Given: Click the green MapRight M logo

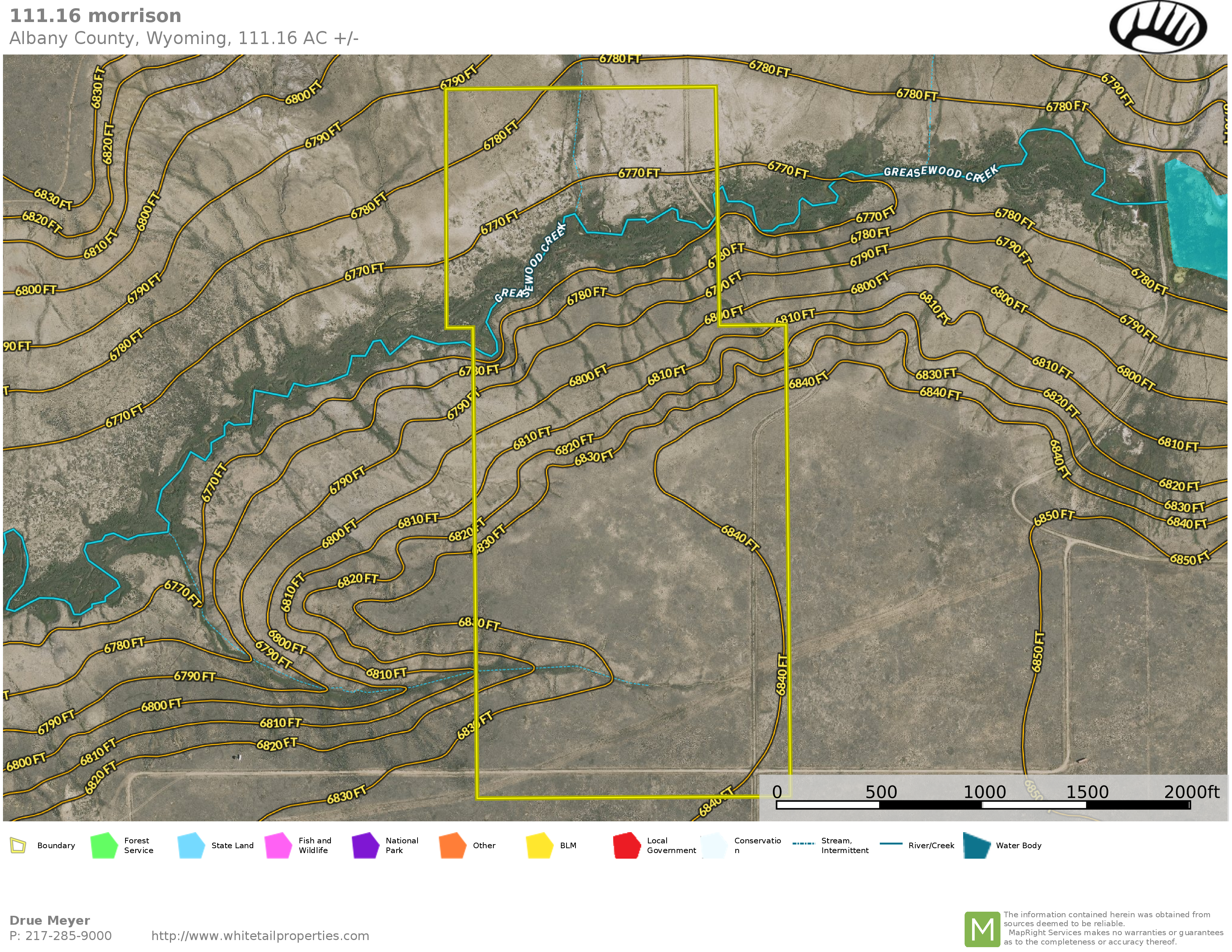Looking at the screenshot, I should click(x=982, y=929).
